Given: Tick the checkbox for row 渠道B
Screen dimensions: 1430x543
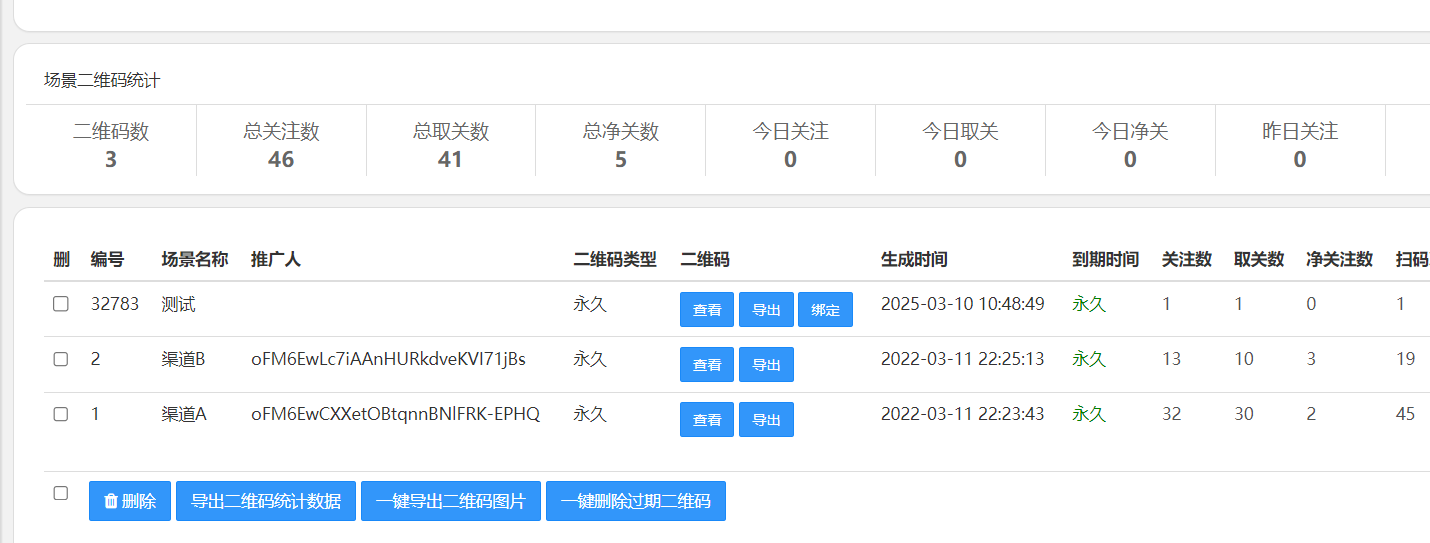Looking at the screenshot, I should click(61, 359).
